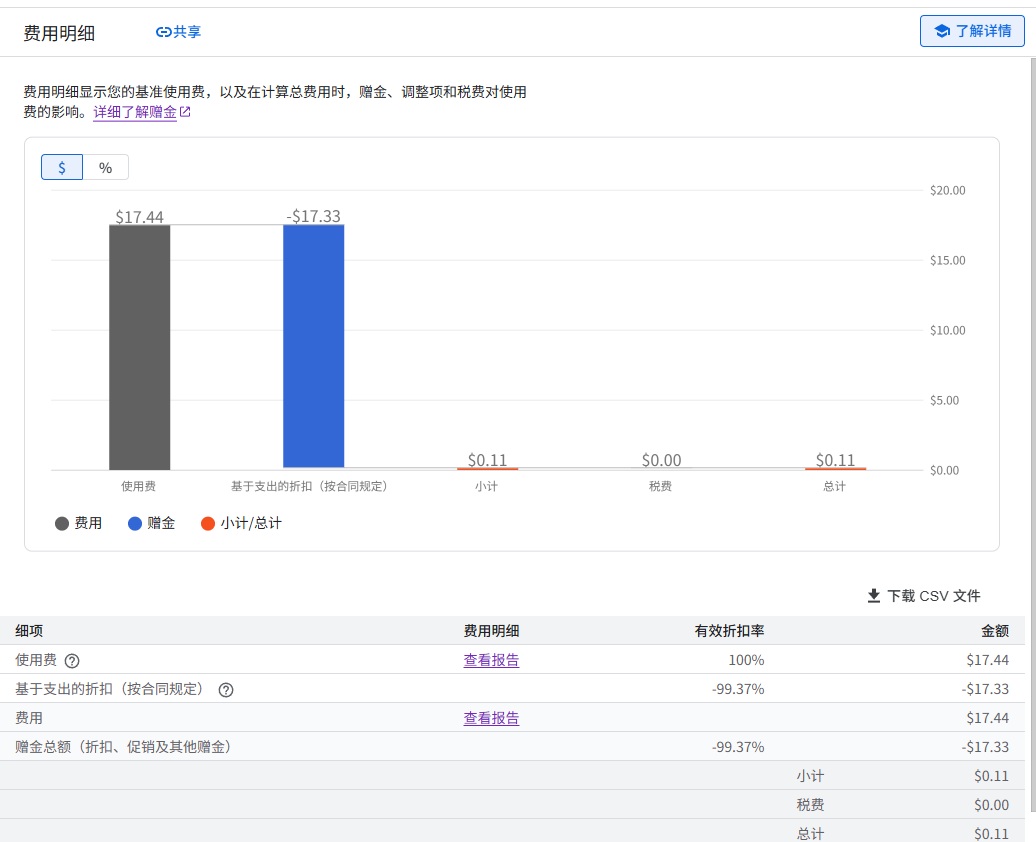The width and height of the screenshot is (1036, 842).
Task: Click the external link icon after 详细了解赠金
Action: 186,112
